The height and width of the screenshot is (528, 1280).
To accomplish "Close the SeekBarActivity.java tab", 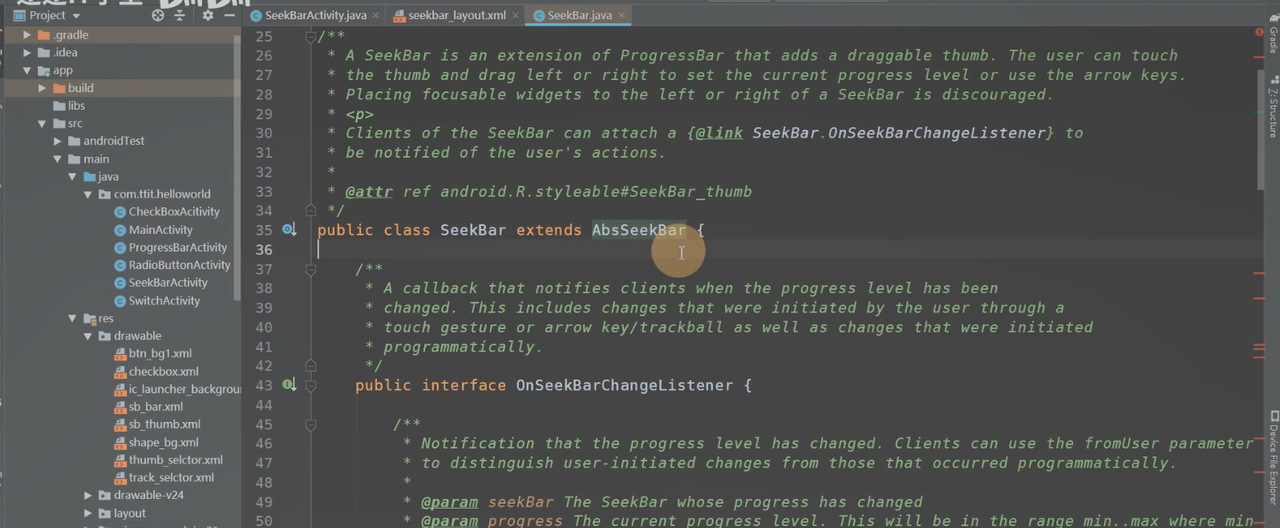I will [x=376, y=16].
